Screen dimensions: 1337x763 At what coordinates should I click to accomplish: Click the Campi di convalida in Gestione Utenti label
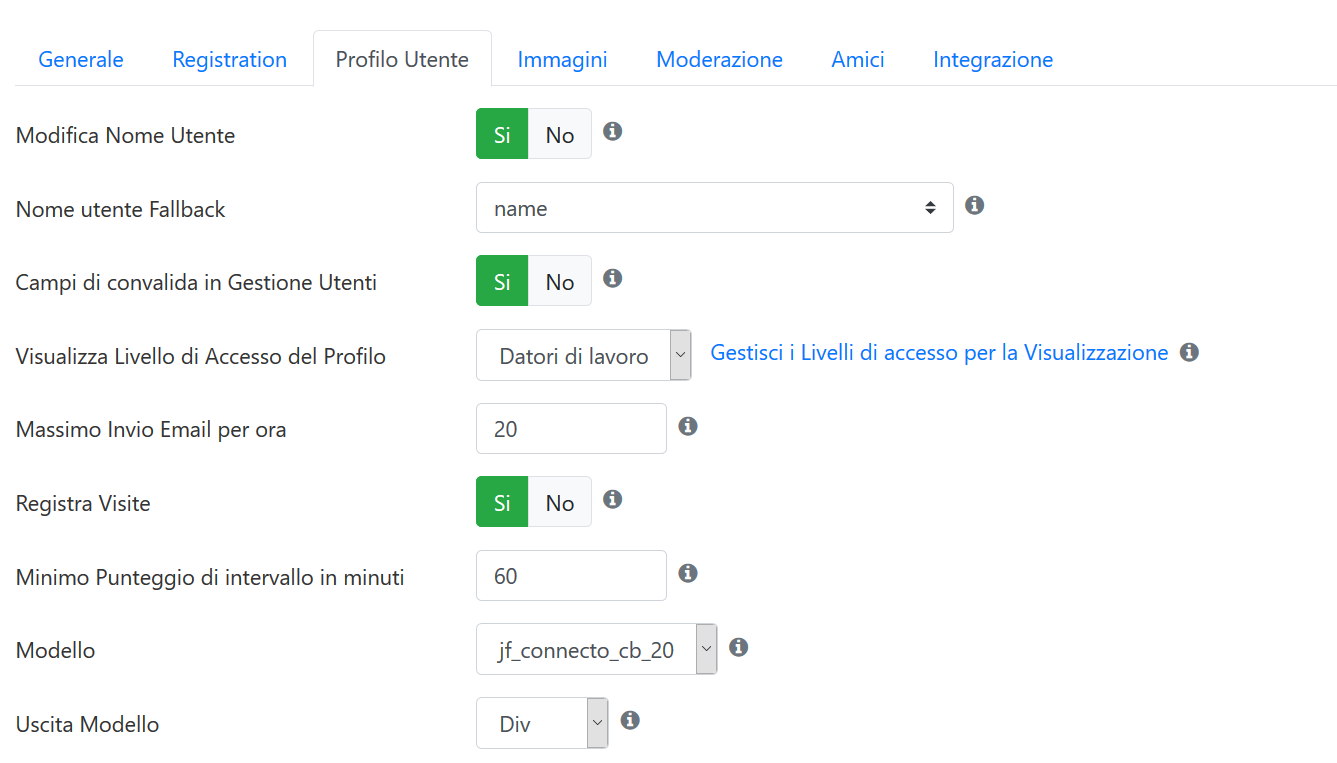pos(196,282)
